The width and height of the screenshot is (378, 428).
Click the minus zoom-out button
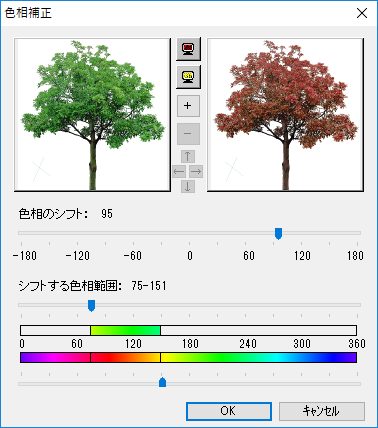(x=188, y=134)
